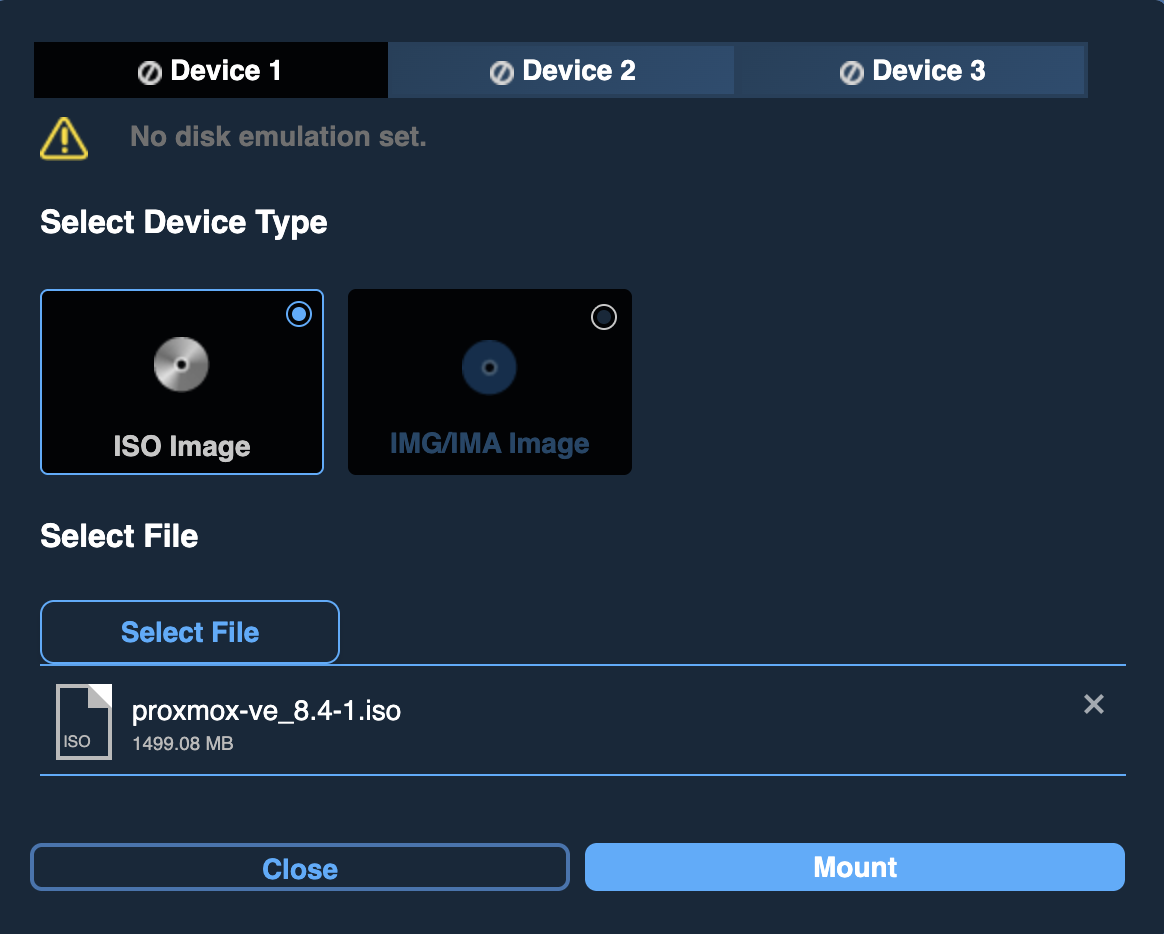The width and height of the screenshot is (1164, 934).
Task: Open the Device 3 tab
Action: click(x=912, y=70)
